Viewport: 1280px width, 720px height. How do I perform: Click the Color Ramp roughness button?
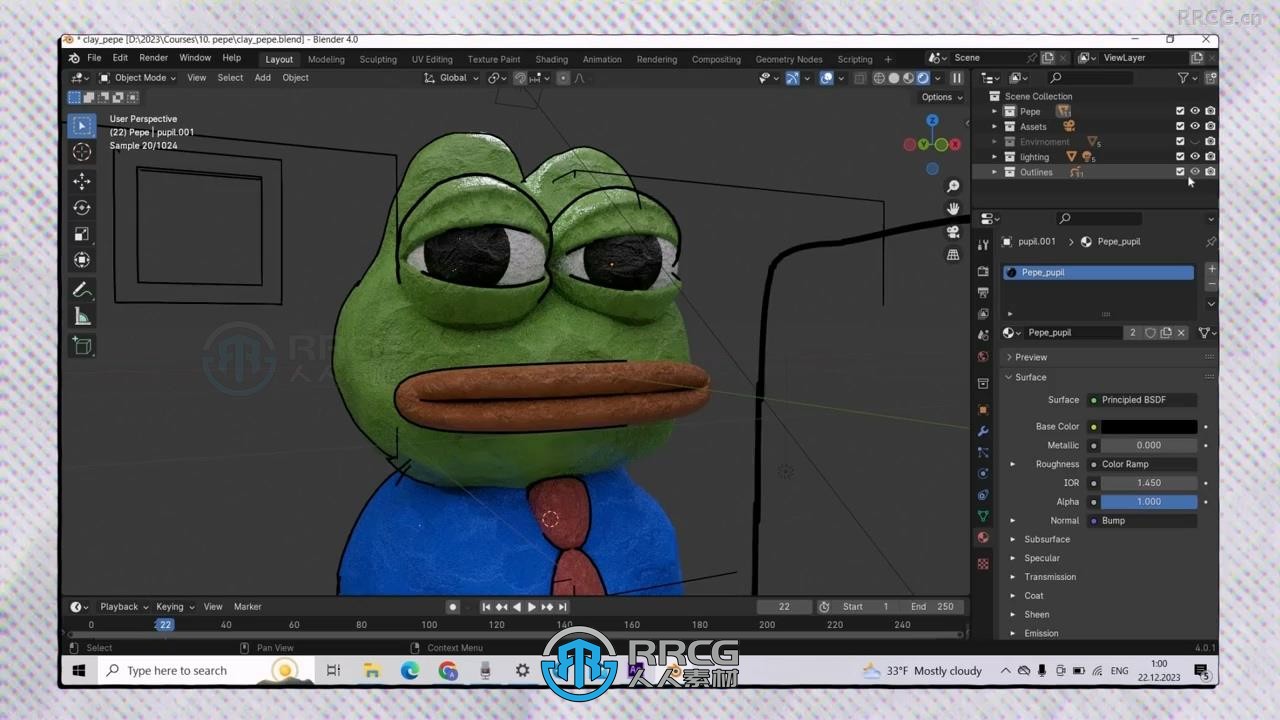click(1142, 464)
